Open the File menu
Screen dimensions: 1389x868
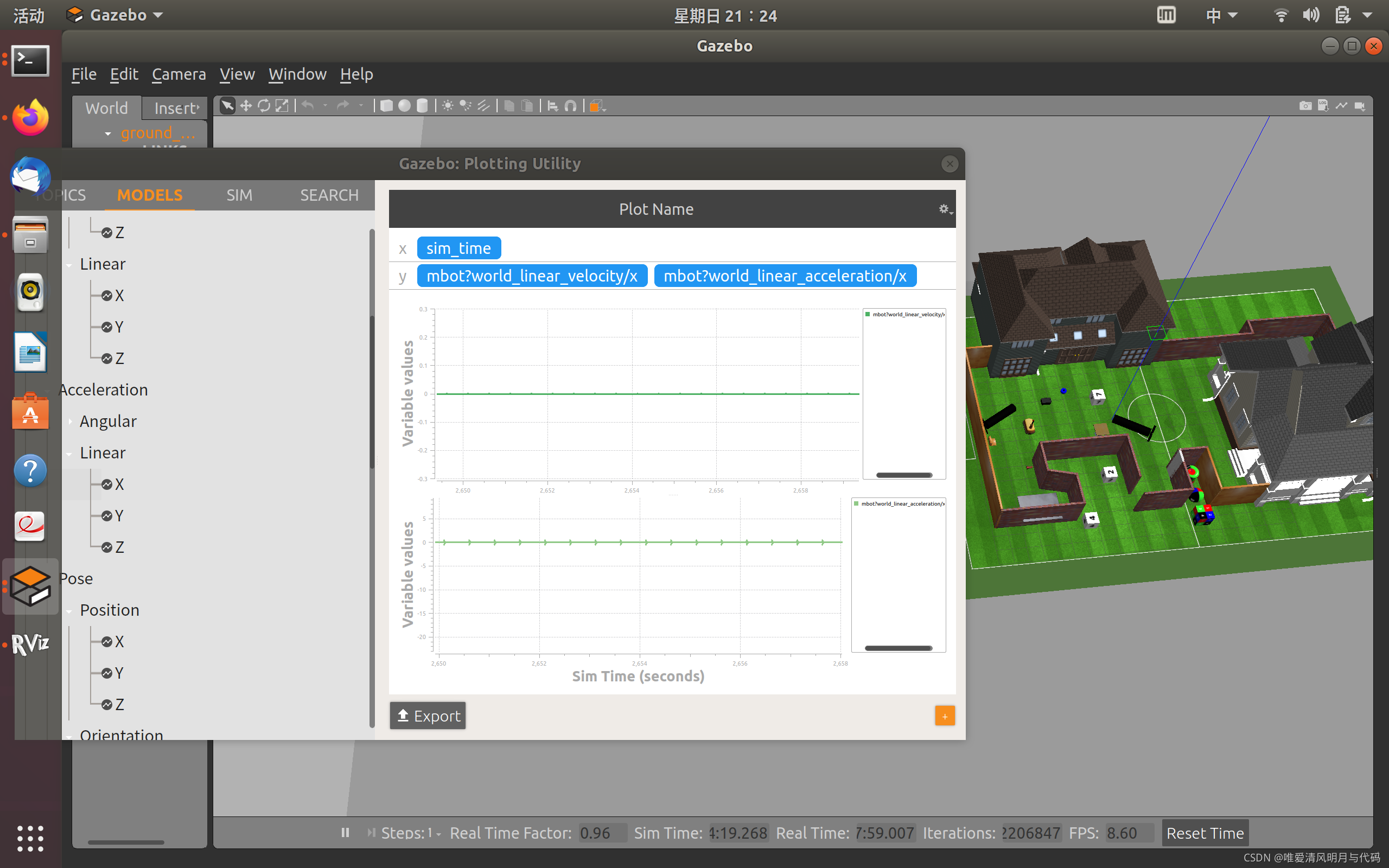coord(84,74)
